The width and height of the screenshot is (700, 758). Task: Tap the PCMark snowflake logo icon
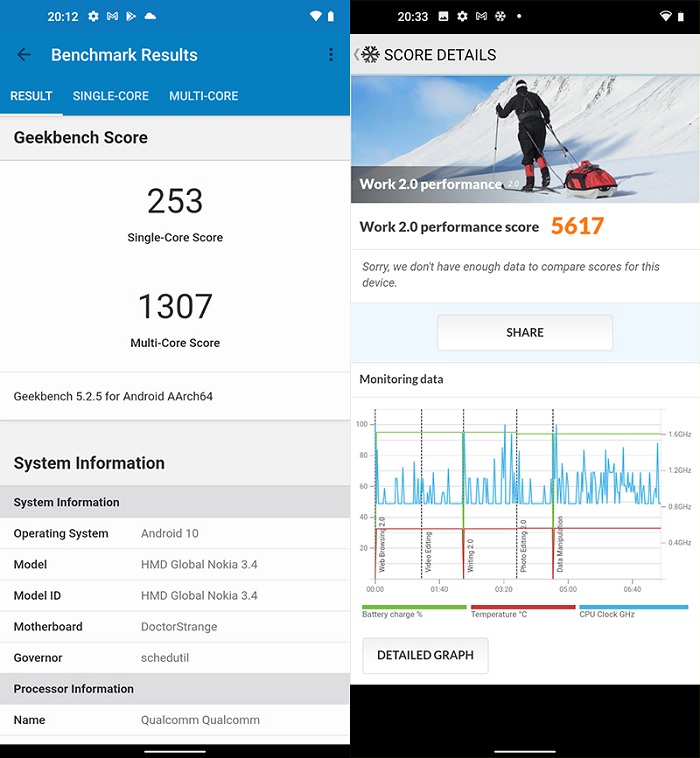point(371,55)
